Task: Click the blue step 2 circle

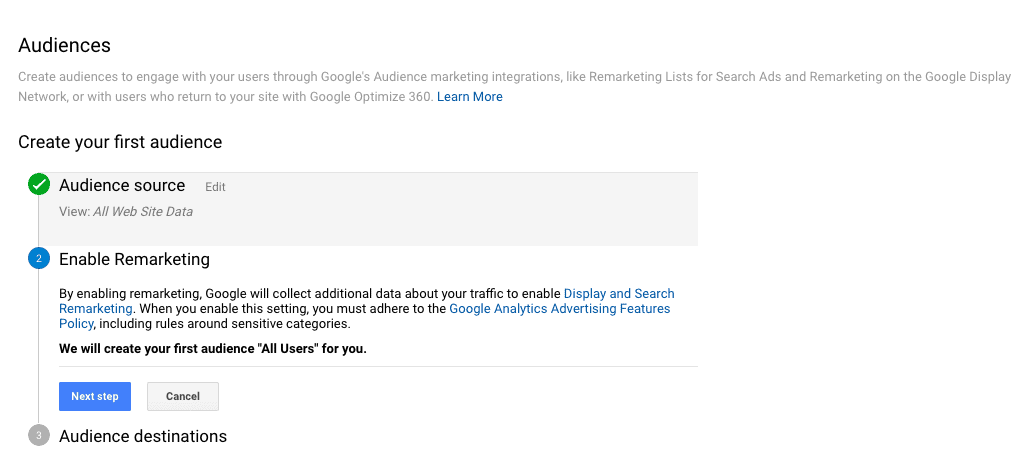Action: tap(39, 259)
